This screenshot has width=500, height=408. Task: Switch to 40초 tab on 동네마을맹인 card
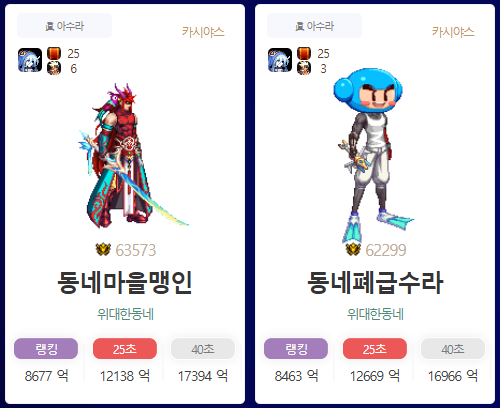[203, 349]
